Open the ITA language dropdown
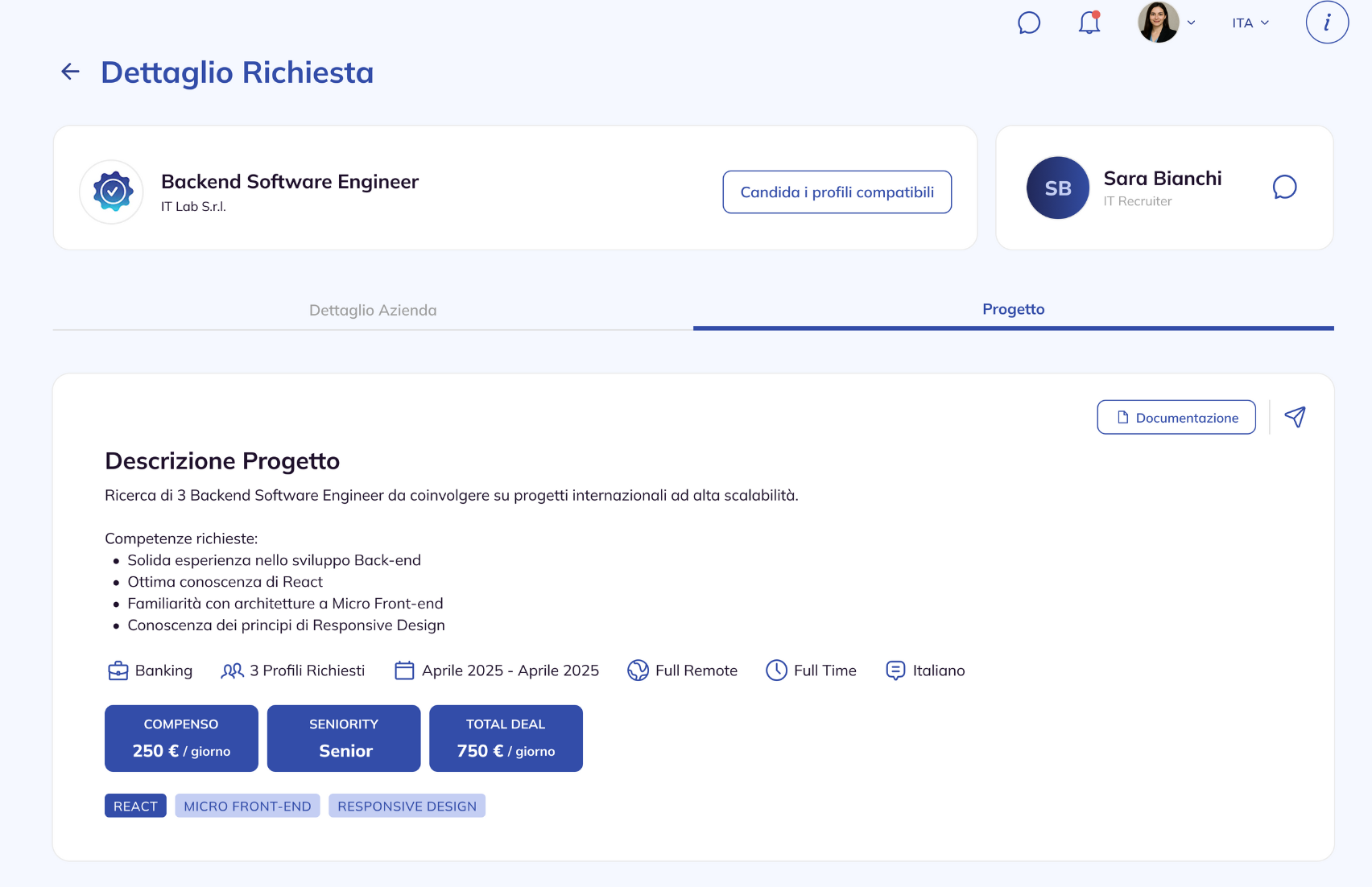 1250,23
